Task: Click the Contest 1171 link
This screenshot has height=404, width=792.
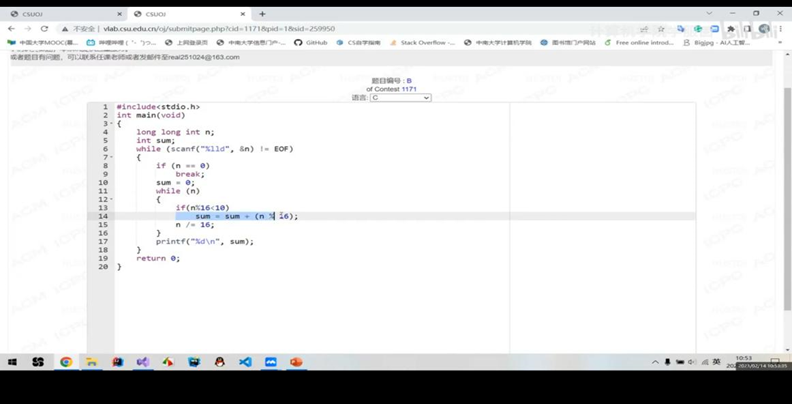Action: (409, 89)
